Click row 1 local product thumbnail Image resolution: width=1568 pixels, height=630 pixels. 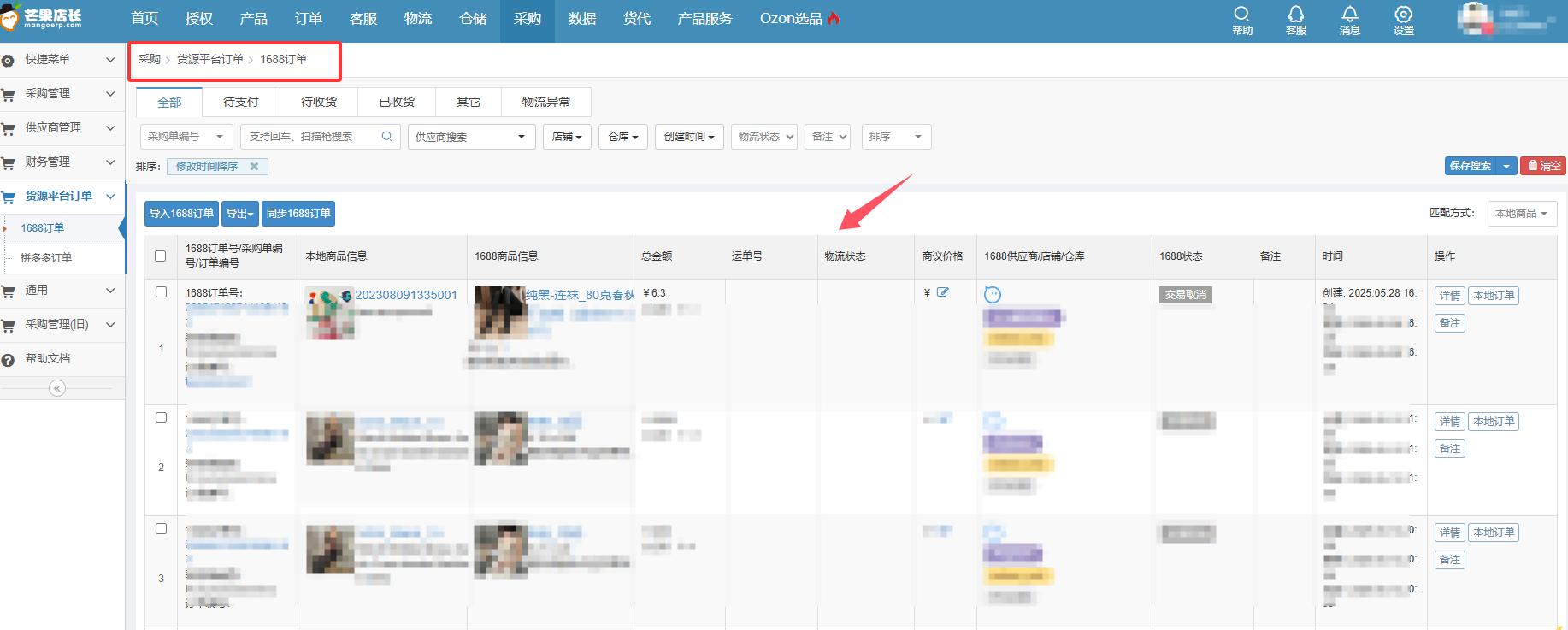pyautogui.click(x=330, y=314)
